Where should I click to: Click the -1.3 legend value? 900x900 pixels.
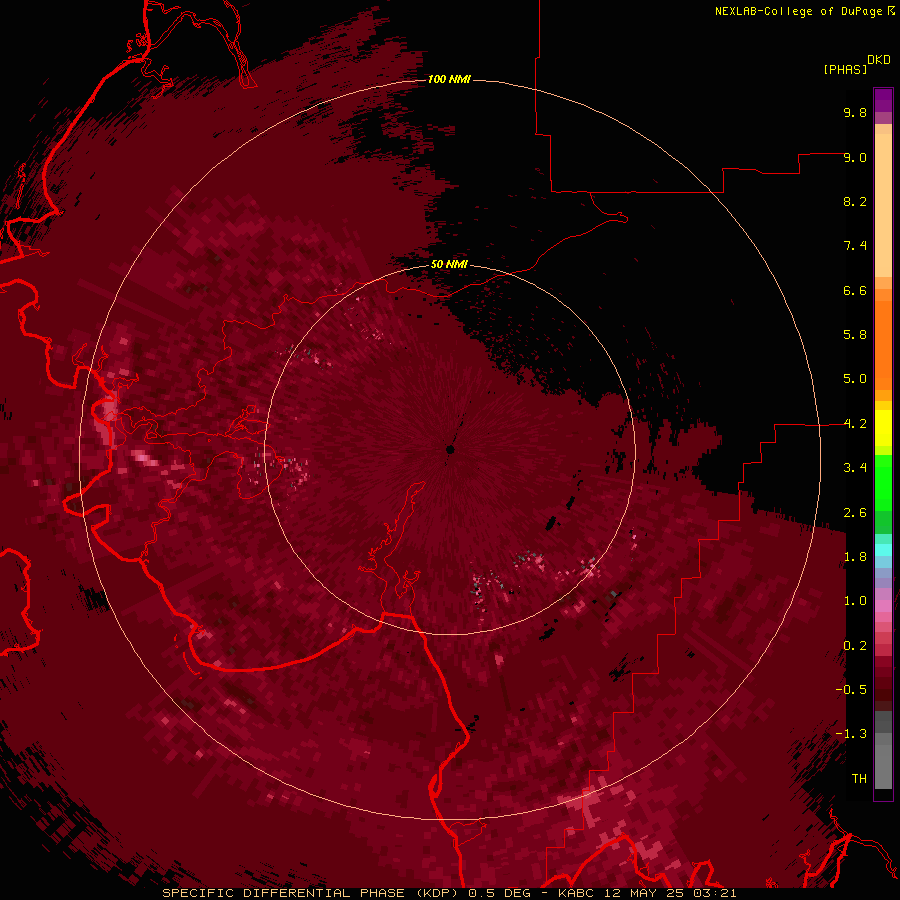tap(851, 734)
